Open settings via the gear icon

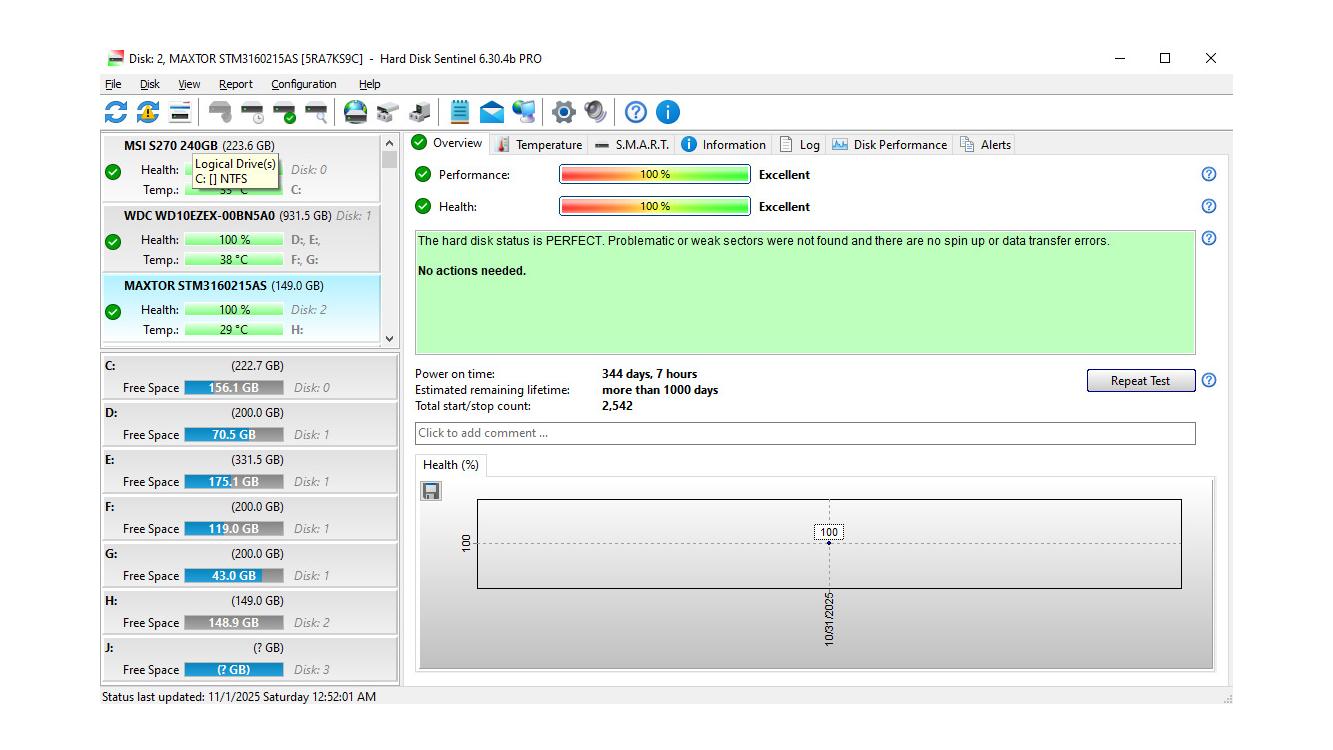pos(564,112)
